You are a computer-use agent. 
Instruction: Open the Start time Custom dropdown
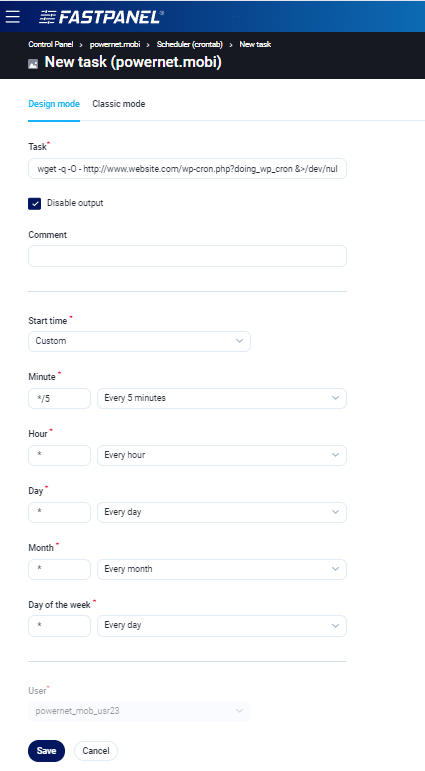point(139,341)
